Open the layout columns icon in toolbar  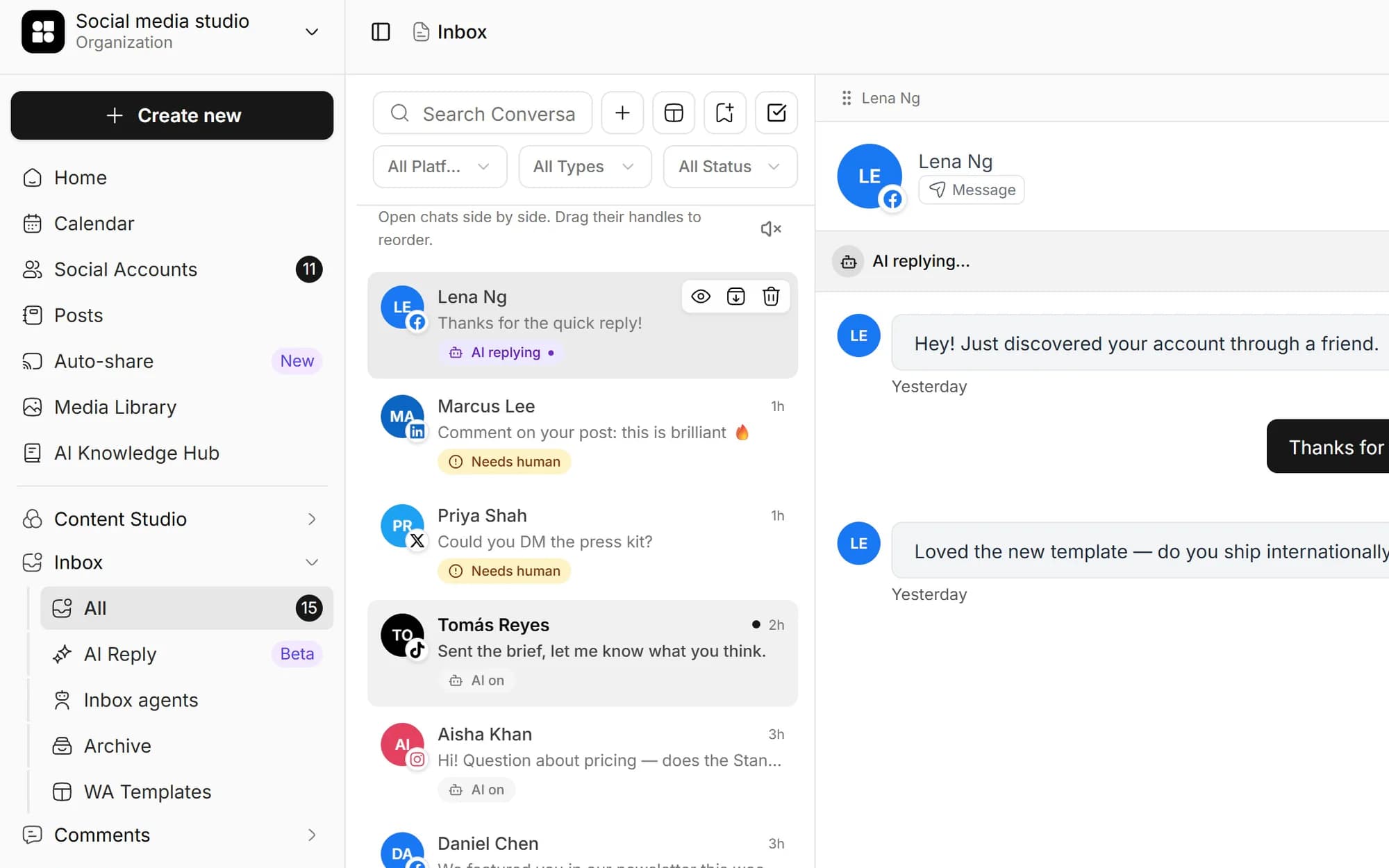click(x=674, y=113)
